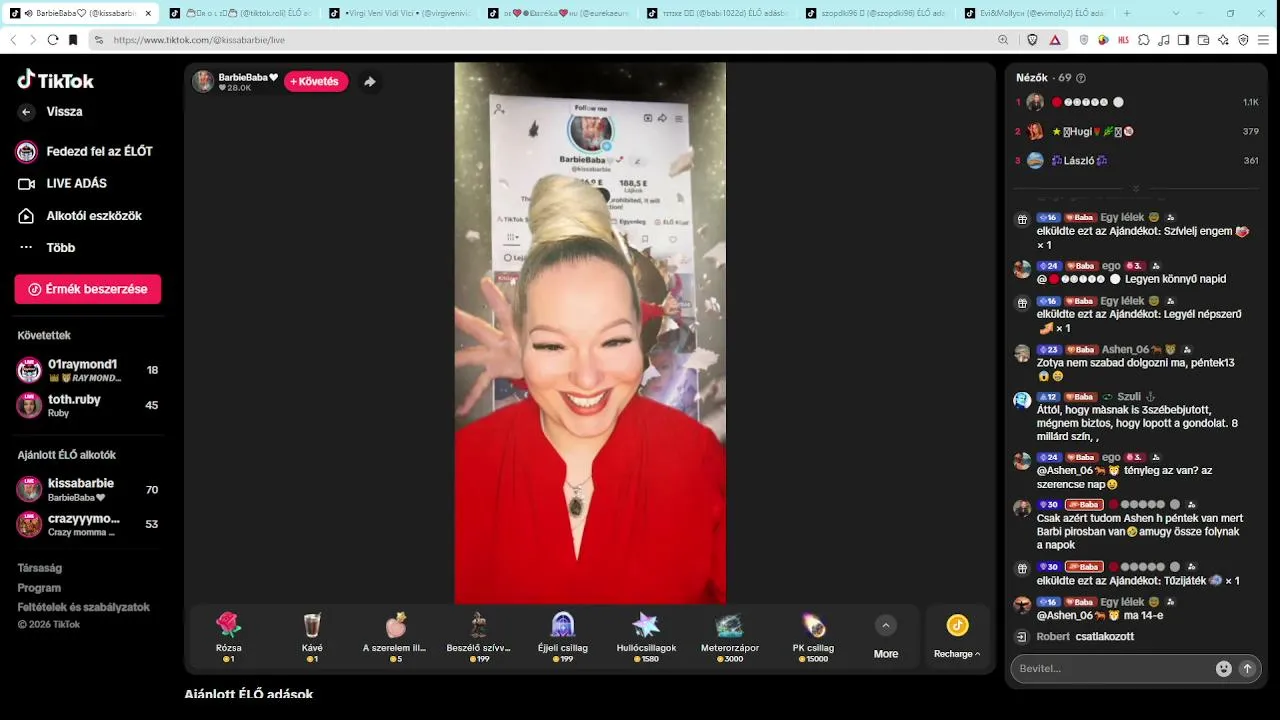The height and width of the screenshot is (720, 1280).
Task: Switch to the tiktok.roli browser tab
Action: [x=240, y=13]
